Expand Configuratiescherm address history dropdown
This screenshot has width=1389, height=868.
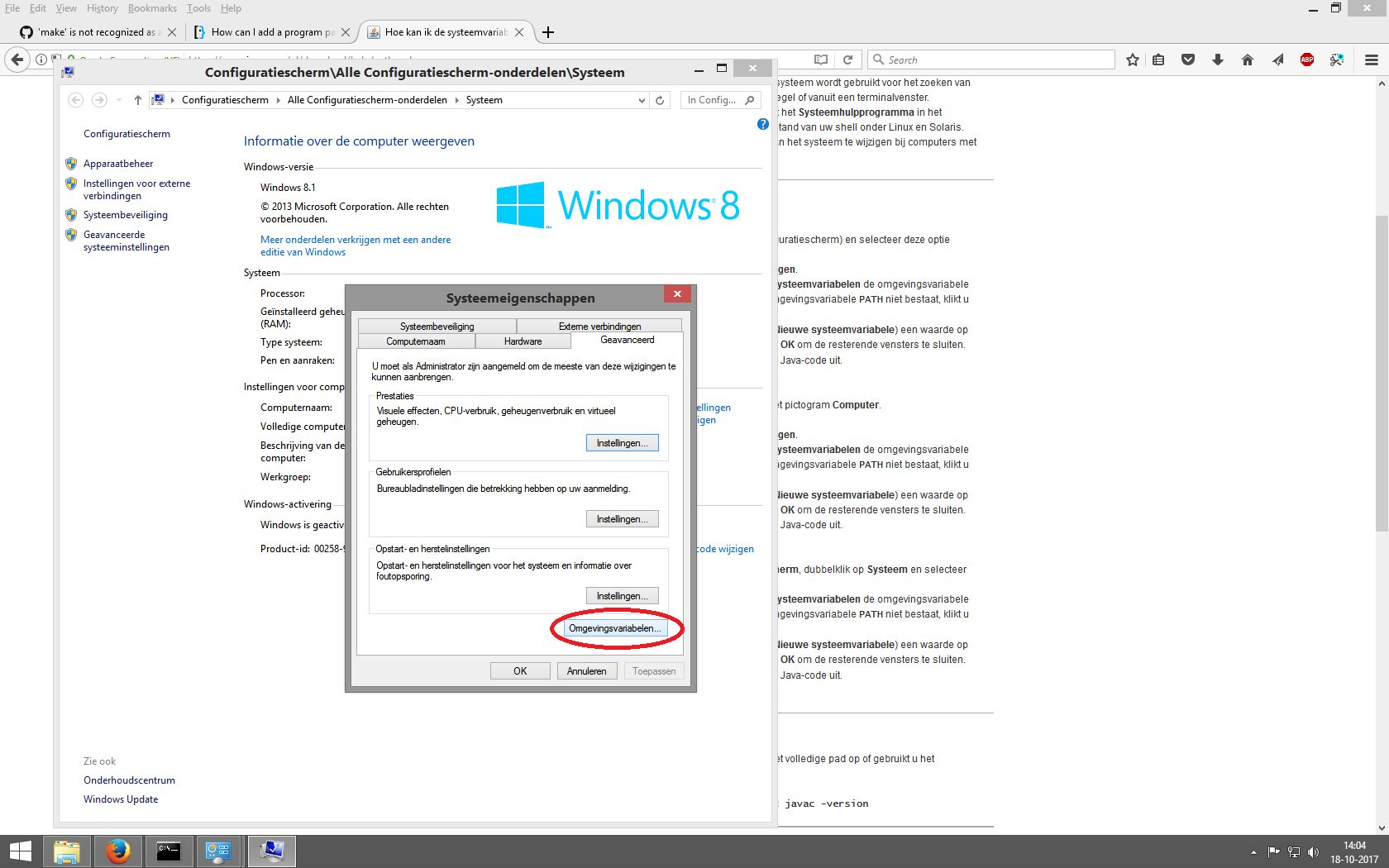click(642, 100)
